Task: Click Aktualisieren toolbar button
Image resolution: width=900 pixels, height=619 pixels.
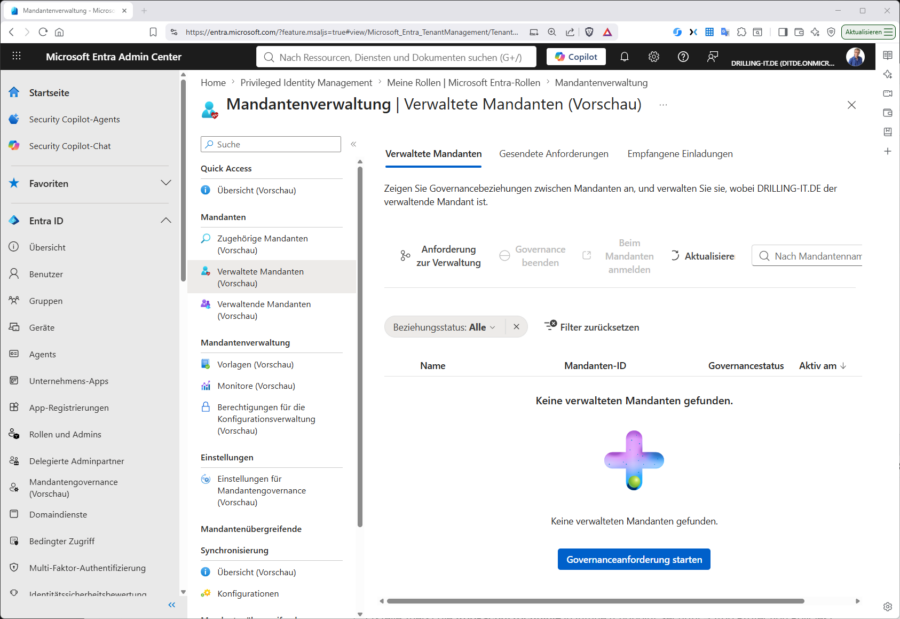Action: (703, 256)
